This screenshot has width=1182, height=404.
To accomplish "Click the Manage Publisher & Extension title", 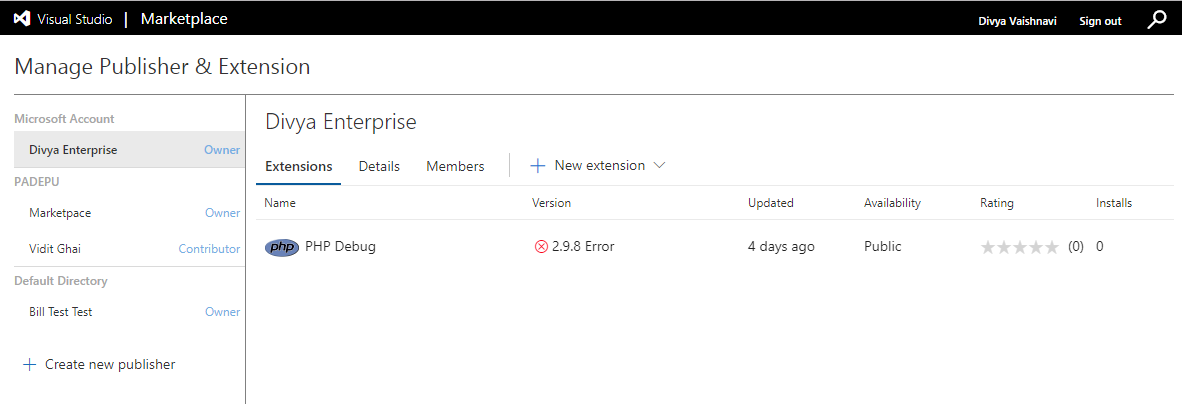I will click(162, 66).
